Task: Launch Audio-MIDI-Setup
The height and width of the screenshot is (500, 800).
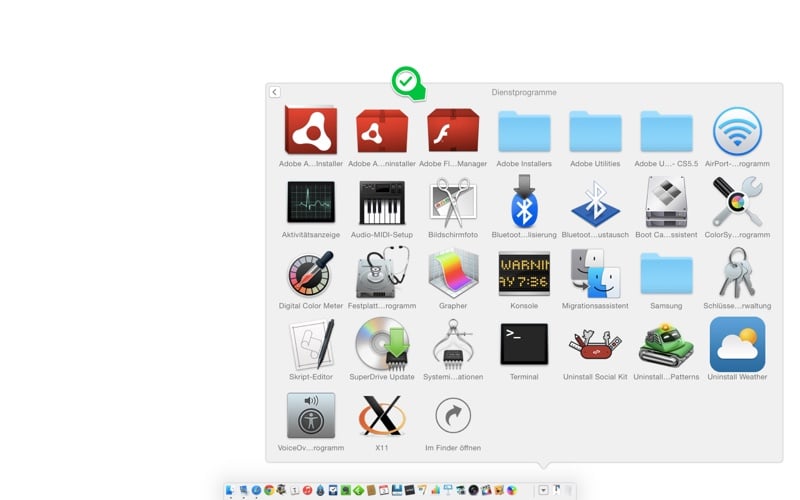Action: click(382, 203)
